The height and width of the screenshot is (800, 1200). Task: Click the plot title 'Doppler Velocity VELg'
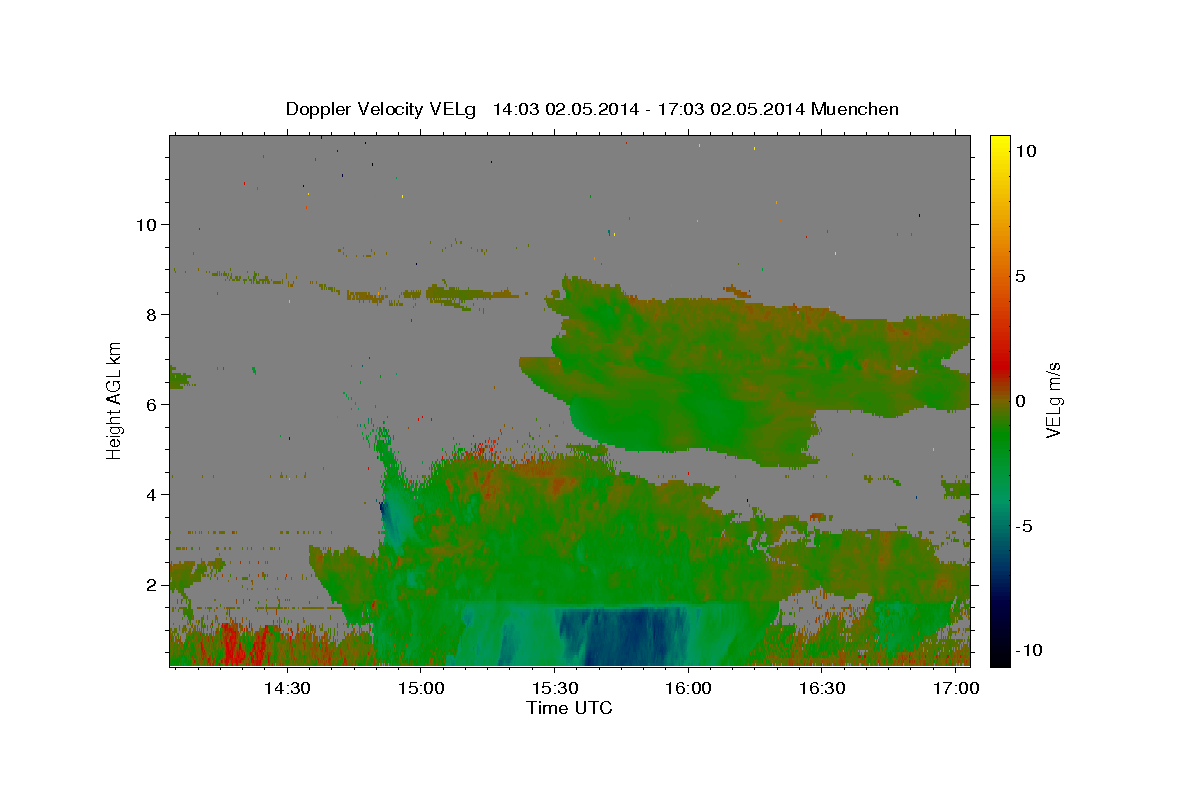click(382, 109)
